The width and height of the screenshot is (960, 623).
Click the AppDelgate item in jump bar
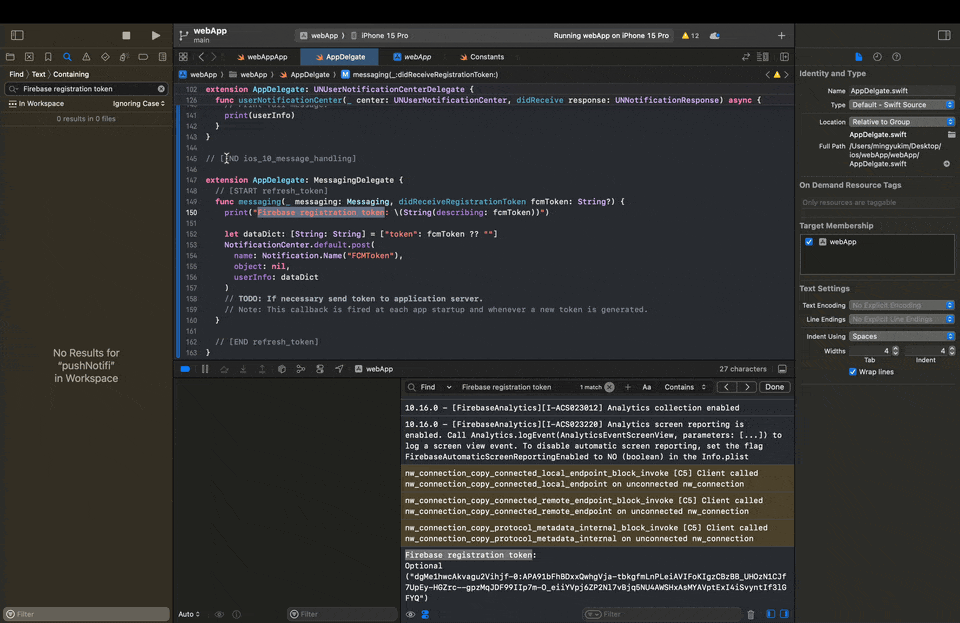pyautogui.click(x=304, y=75)
